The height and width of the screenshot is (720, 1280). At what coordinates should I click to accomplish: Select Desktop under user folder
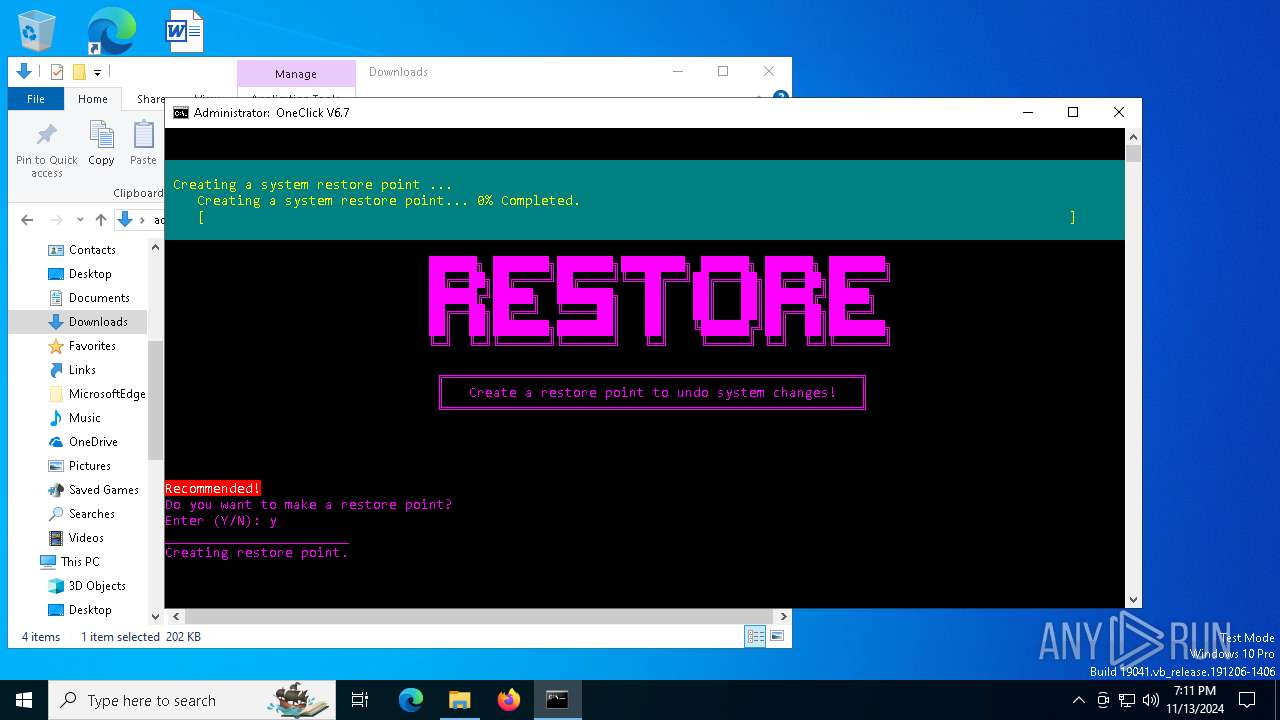click(x=90, y=274)
